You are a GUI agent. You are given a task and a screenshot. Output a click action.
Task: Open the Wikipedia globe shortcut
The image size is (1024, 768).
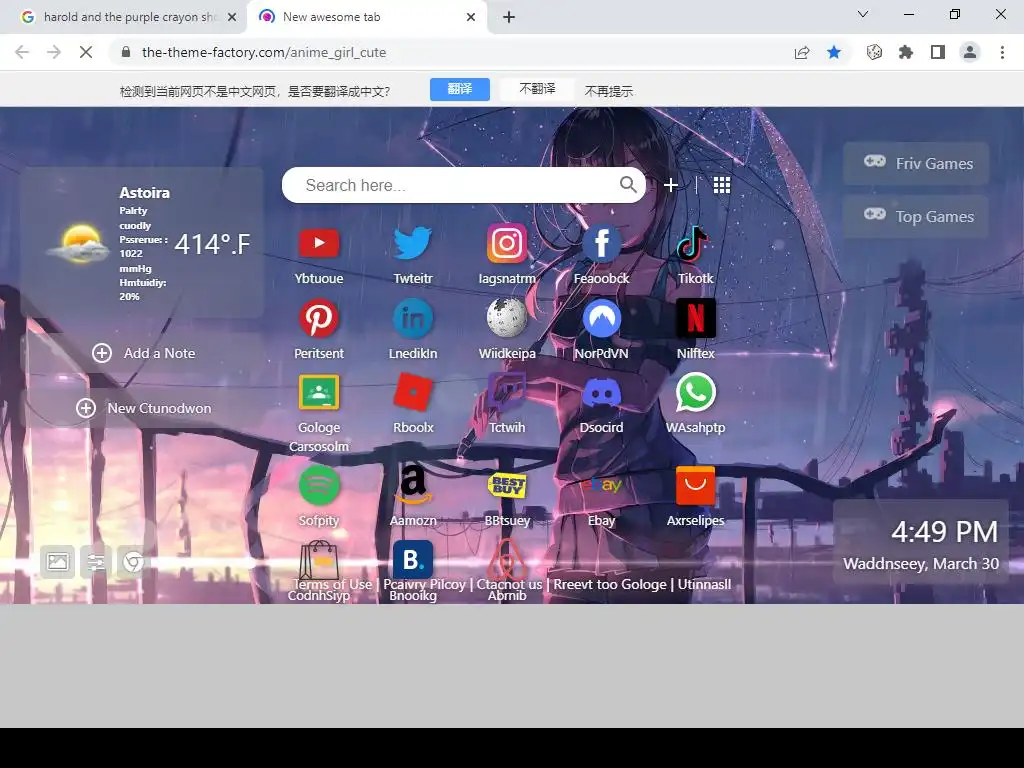click(x=507, y=318)
